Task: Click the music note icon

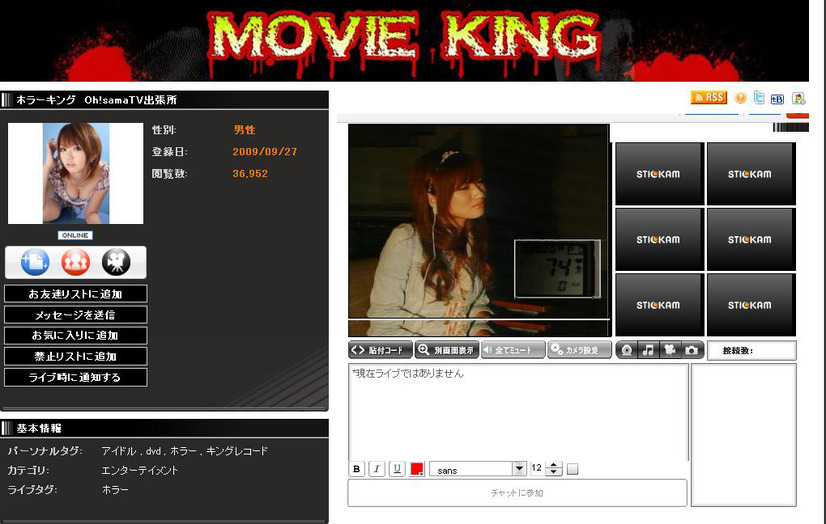Action: click(x=648, y=350)
